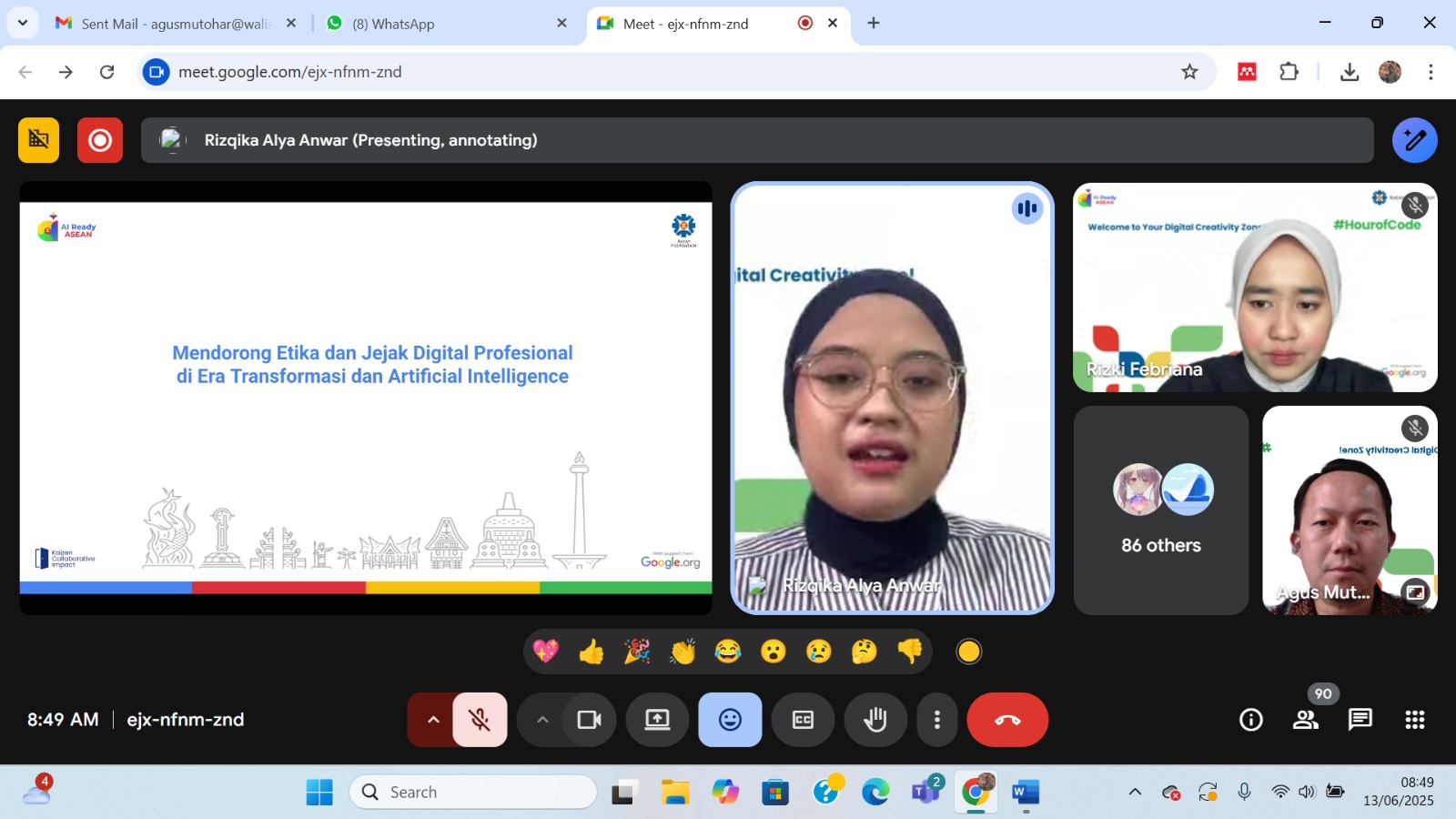Choose the yellow skin tone swatch
This screenshot has width=1456, height=819.
pyautogui.click(x=969, y=652)
